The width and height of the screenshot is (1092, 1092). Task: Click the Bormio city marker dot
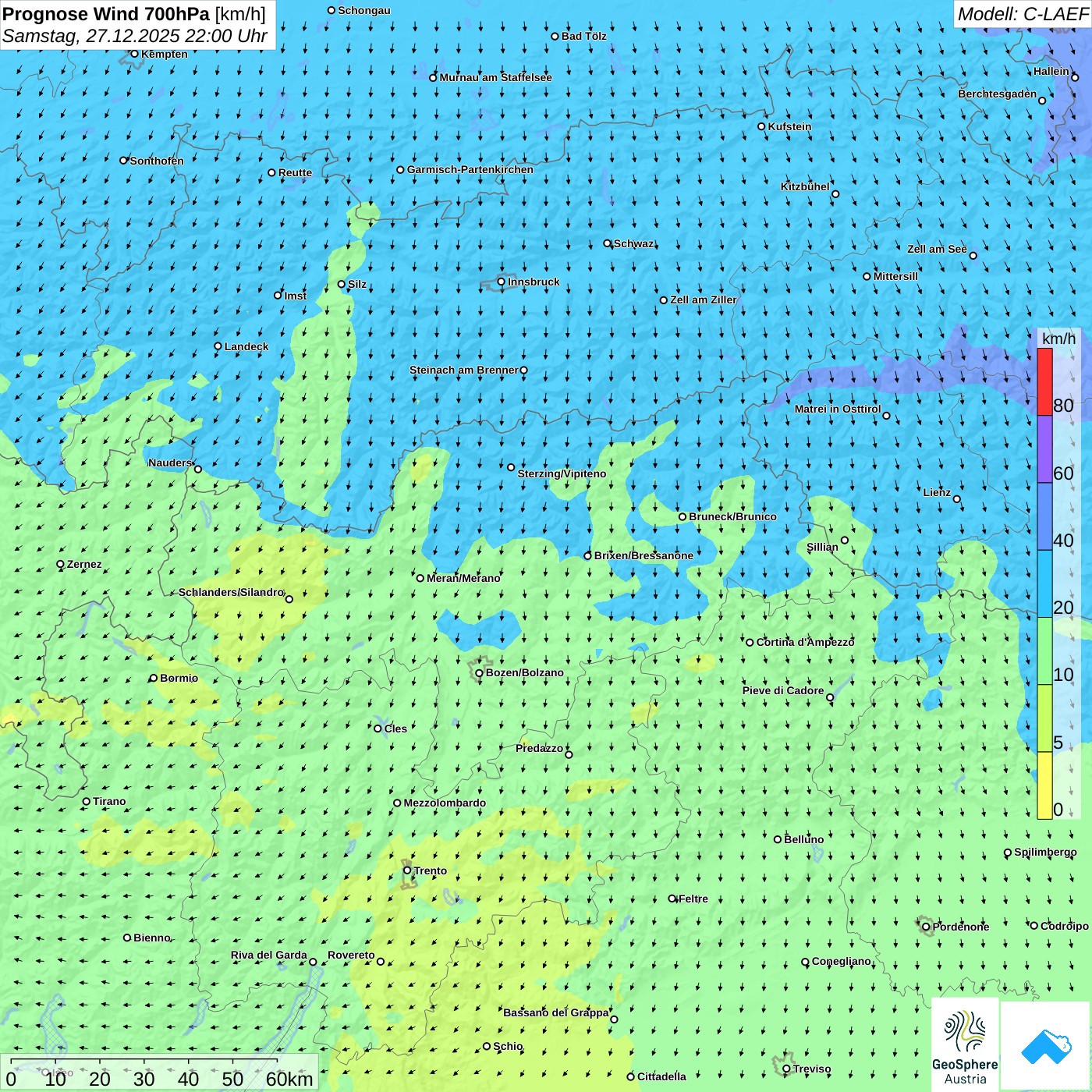point(154,678)
